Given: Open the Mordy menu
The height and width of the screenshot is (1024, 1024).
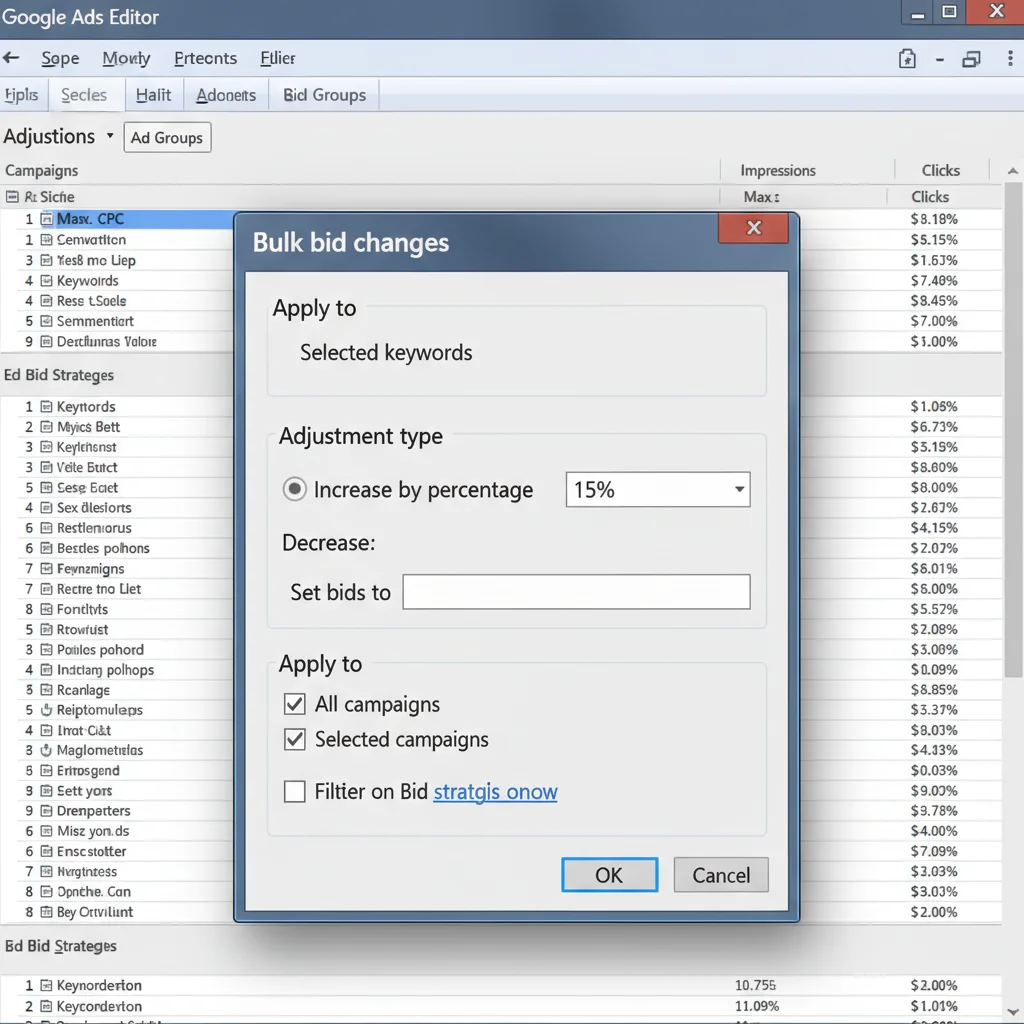Looking at the screenshot, I should click(x=126, y=59).
